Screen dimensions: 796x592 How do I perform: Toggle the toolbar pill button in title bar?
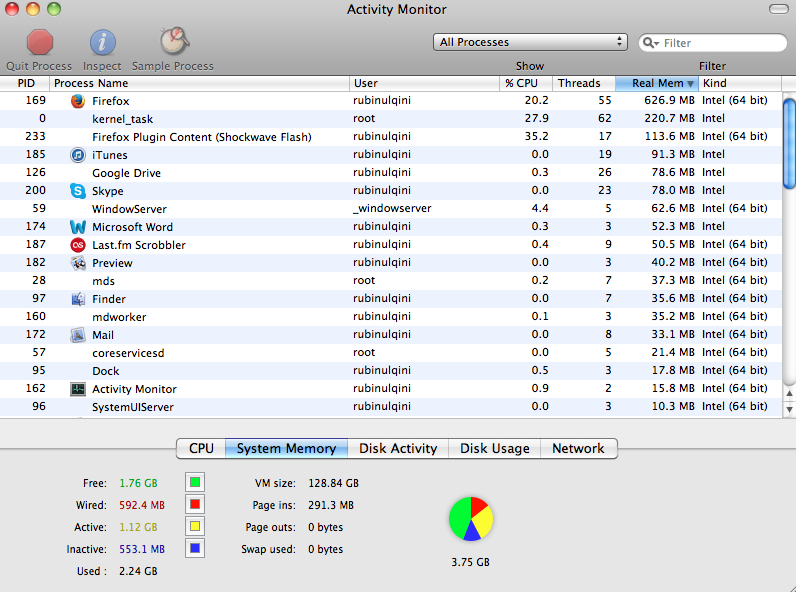pyautogui.click(x=778, y=9)
